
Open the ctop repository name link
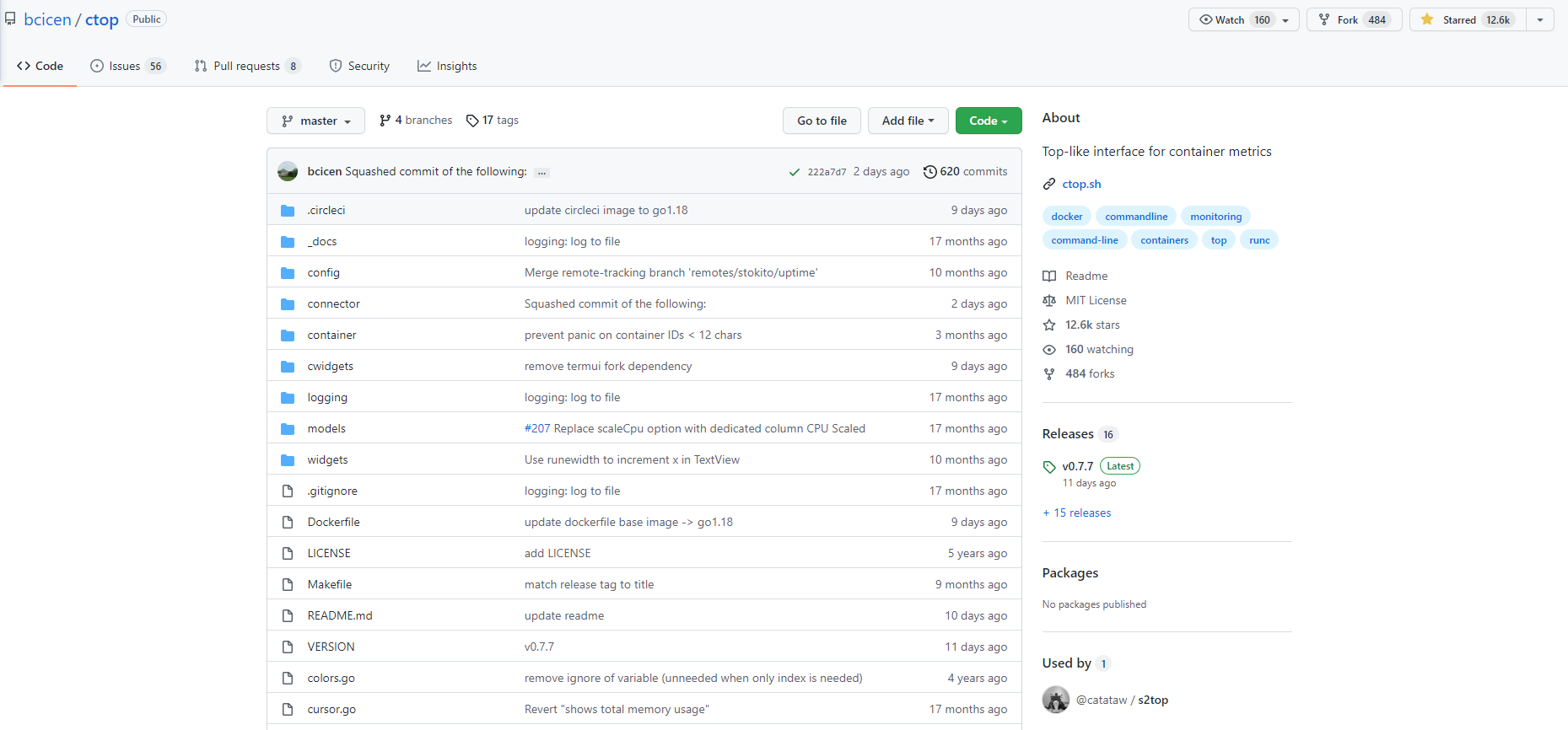[102, 19]
